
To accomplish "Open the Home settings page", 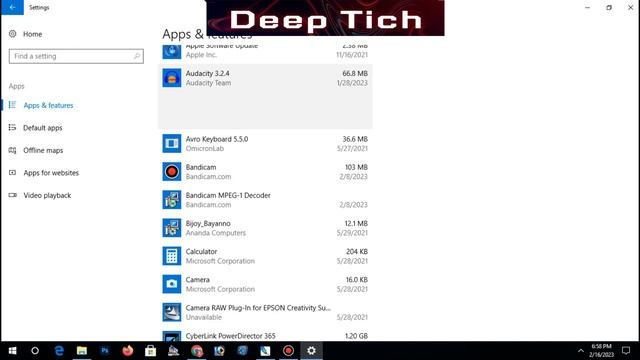I will tap(32, 34).
